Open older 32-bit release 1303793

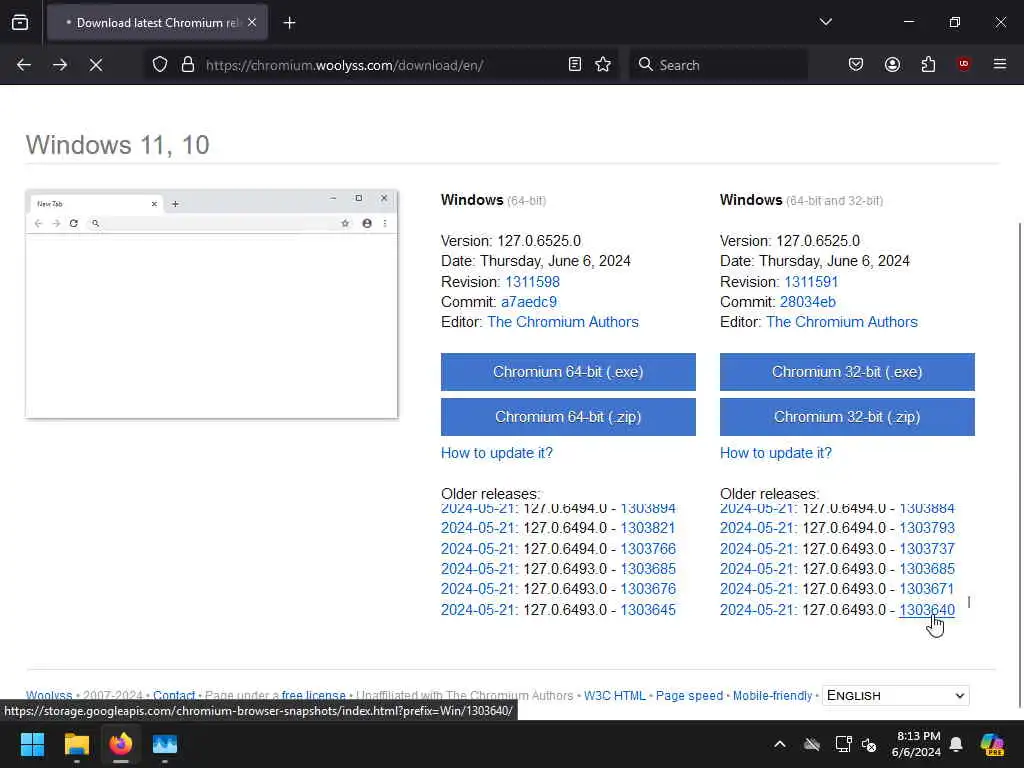tap(927, 528)
